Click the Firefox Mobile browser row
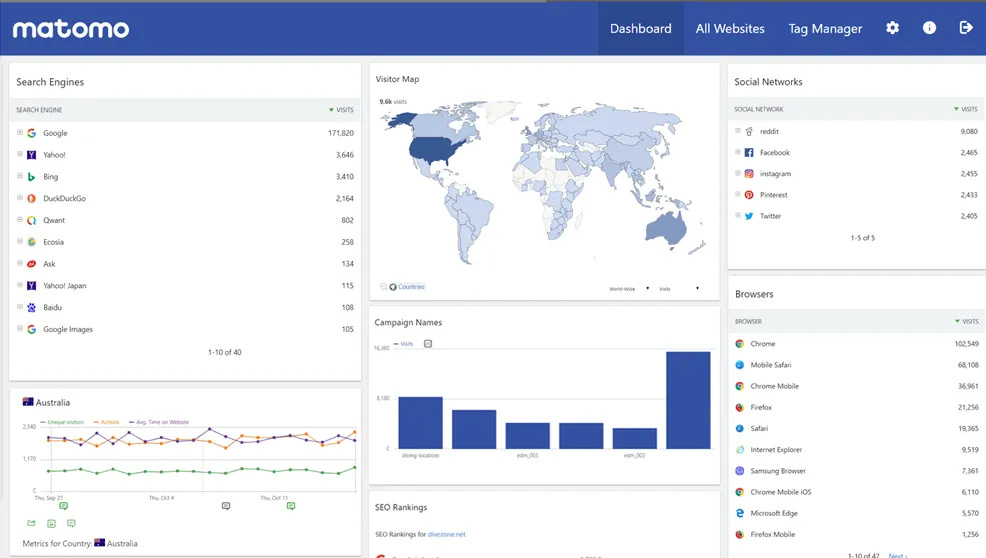Screen dimensions: 986x558 point(856,535)
